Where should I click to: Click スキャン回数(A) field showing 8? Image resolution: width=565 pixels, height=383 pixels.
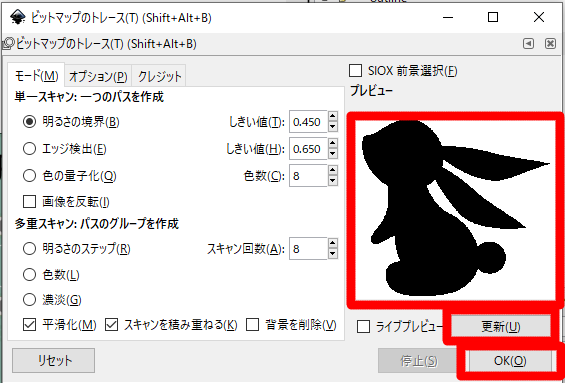308,249
